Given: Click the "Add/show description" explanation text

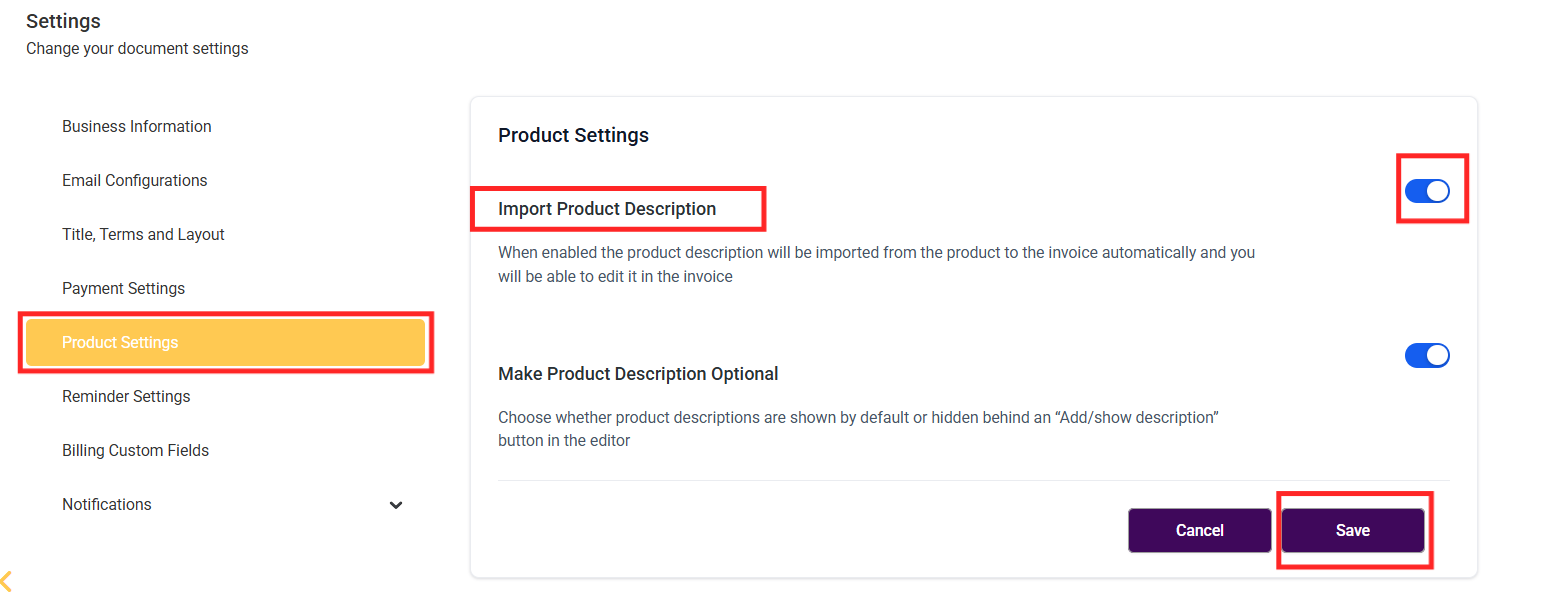Looking at the screenshot, I should click(857, 429).
